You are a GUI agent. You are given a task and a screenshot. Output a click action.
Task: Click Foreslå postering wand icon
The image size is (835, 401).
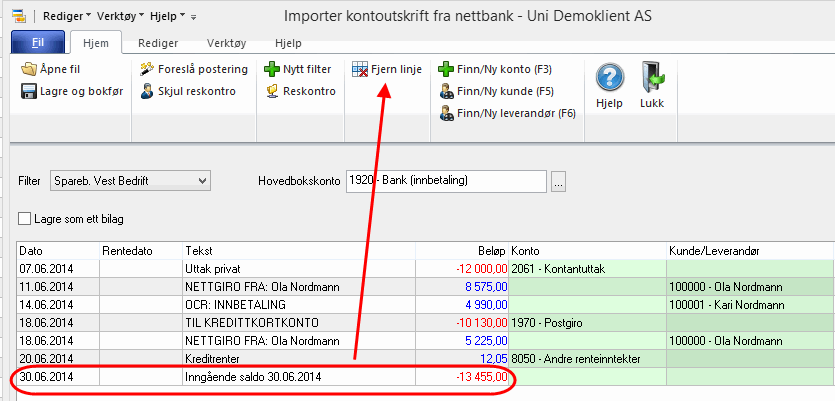click(148, 69)
